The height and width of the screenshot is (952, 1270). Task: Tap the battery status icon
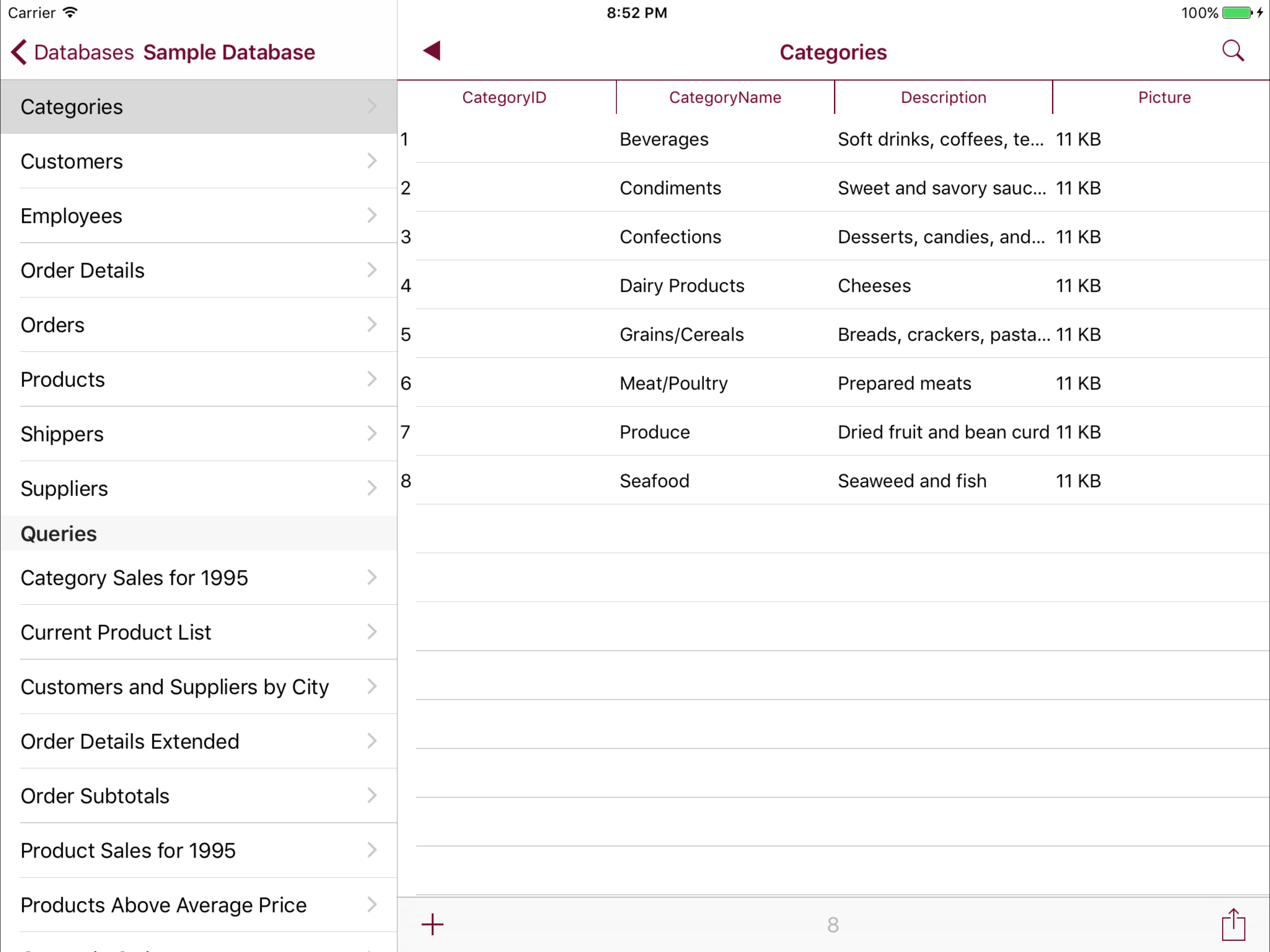pyautogui.click(x=1237, y=13)
